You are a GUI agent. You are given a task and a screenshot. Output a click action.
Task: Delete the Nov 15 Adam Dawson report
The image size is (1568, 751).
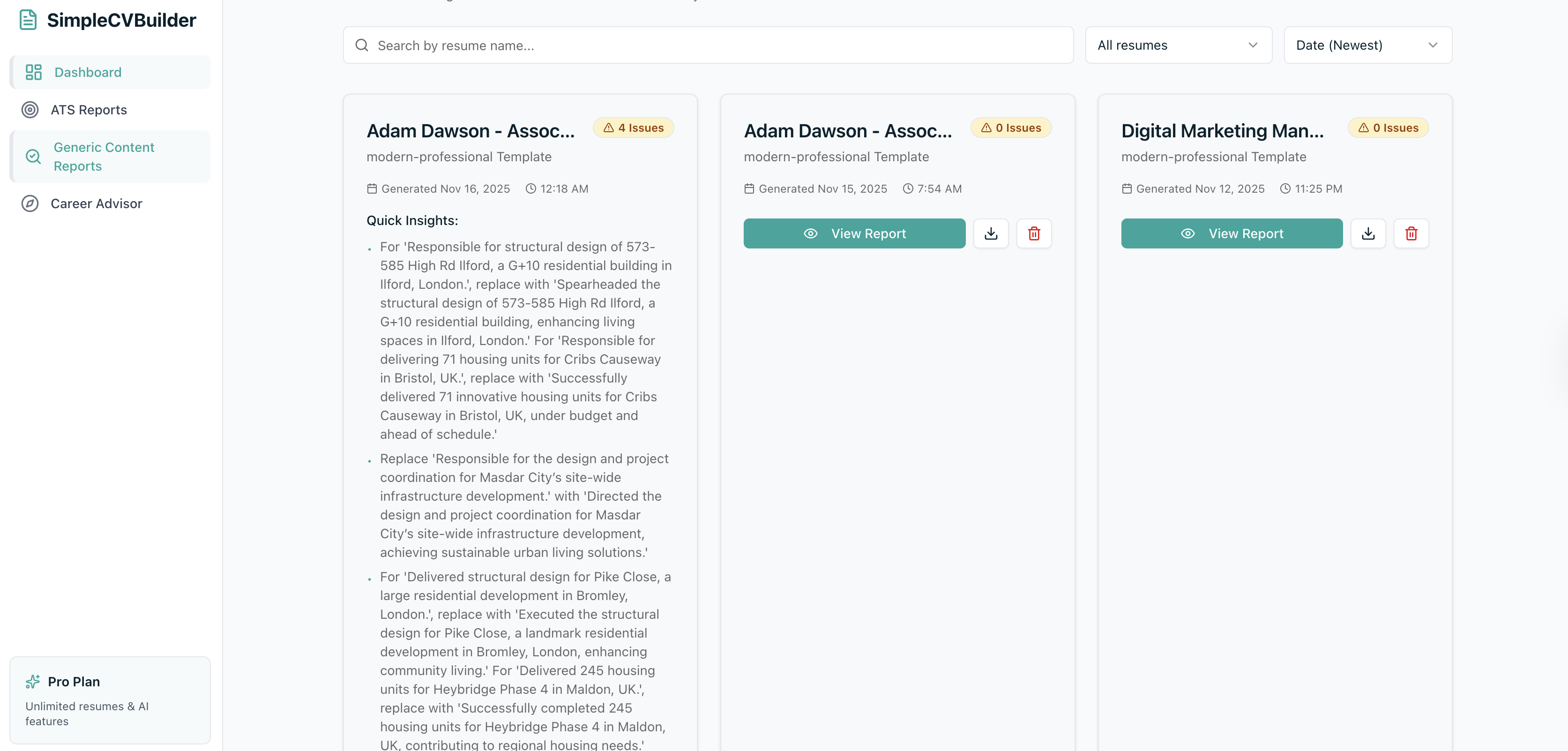(x=1034, y=233)
